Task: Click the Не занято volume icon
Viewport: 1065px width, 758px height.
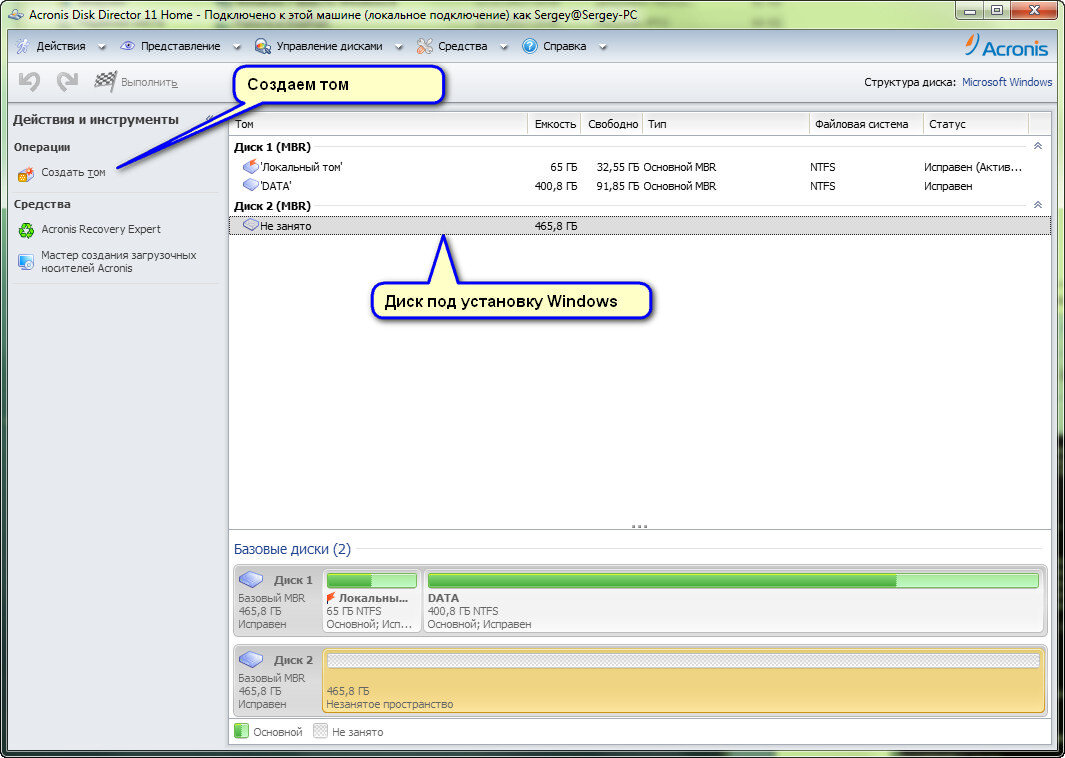Action: coord(251,225)
